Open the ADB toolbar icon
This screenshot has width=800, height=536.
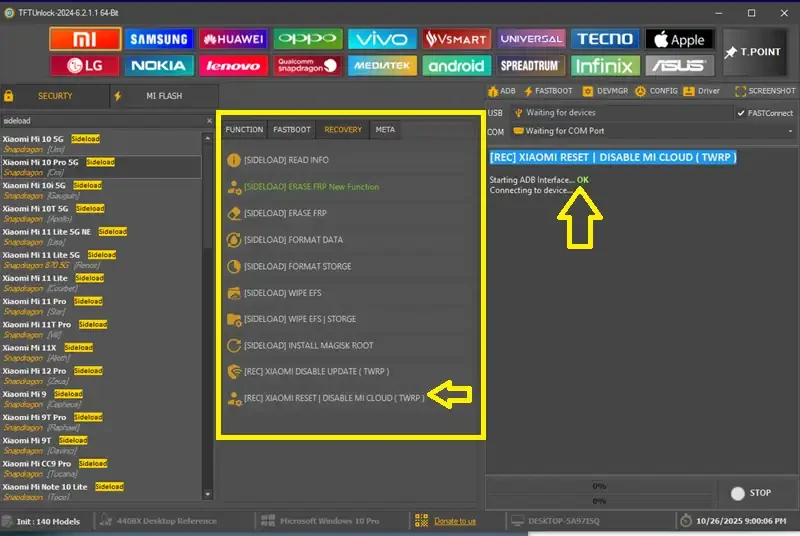point(502,90)
